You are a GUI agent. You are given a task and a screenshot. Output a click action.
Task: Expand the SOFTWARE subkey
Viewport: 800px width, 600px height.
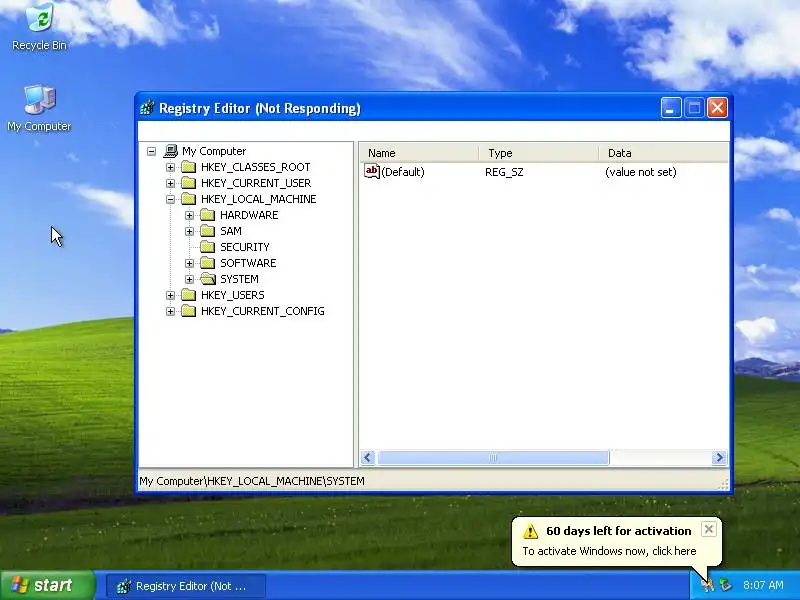(x=189, y=263)
